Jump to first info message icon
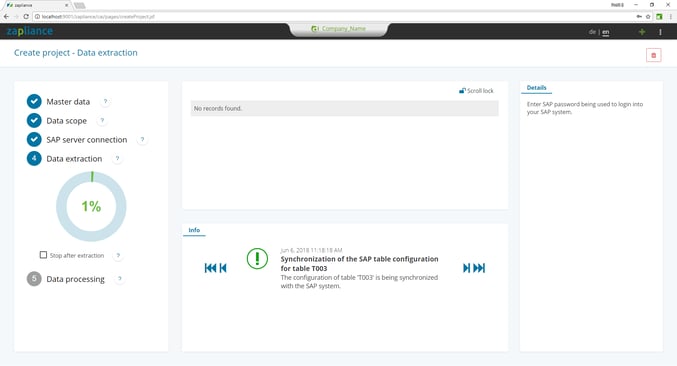 [210, 268]
